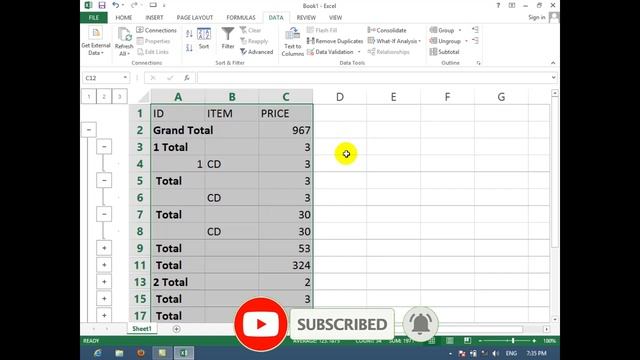Viewport: 640px width, 360px height.
Task: Open the Connections command
Action: pos(156,30)
